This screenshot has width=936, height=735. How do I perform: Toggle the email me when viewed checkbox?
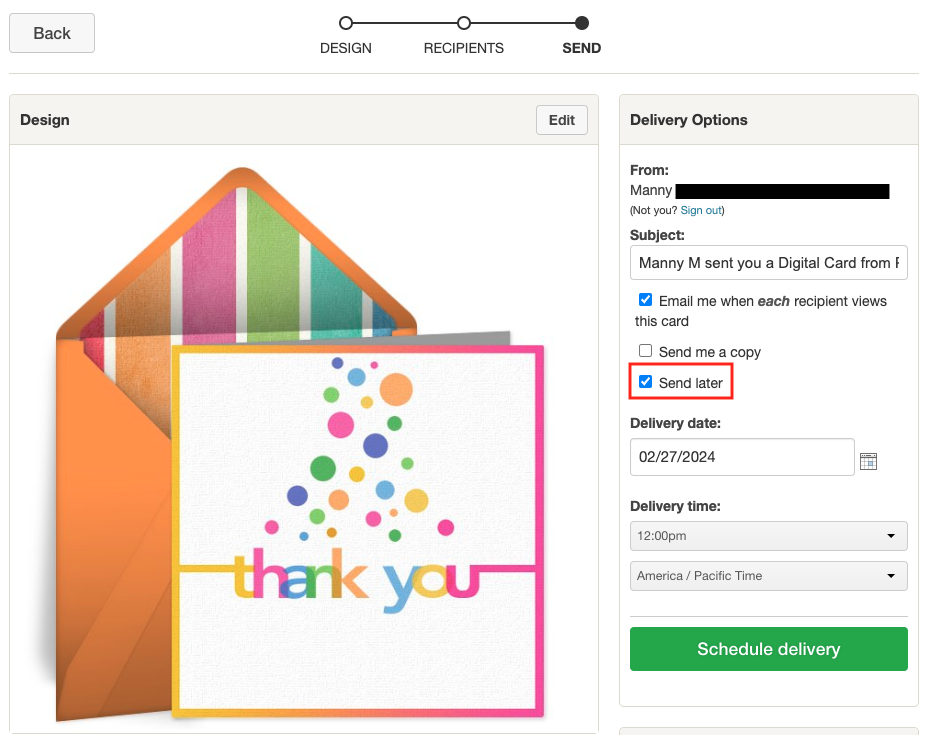pyautogui.click(x=646, y=300)
